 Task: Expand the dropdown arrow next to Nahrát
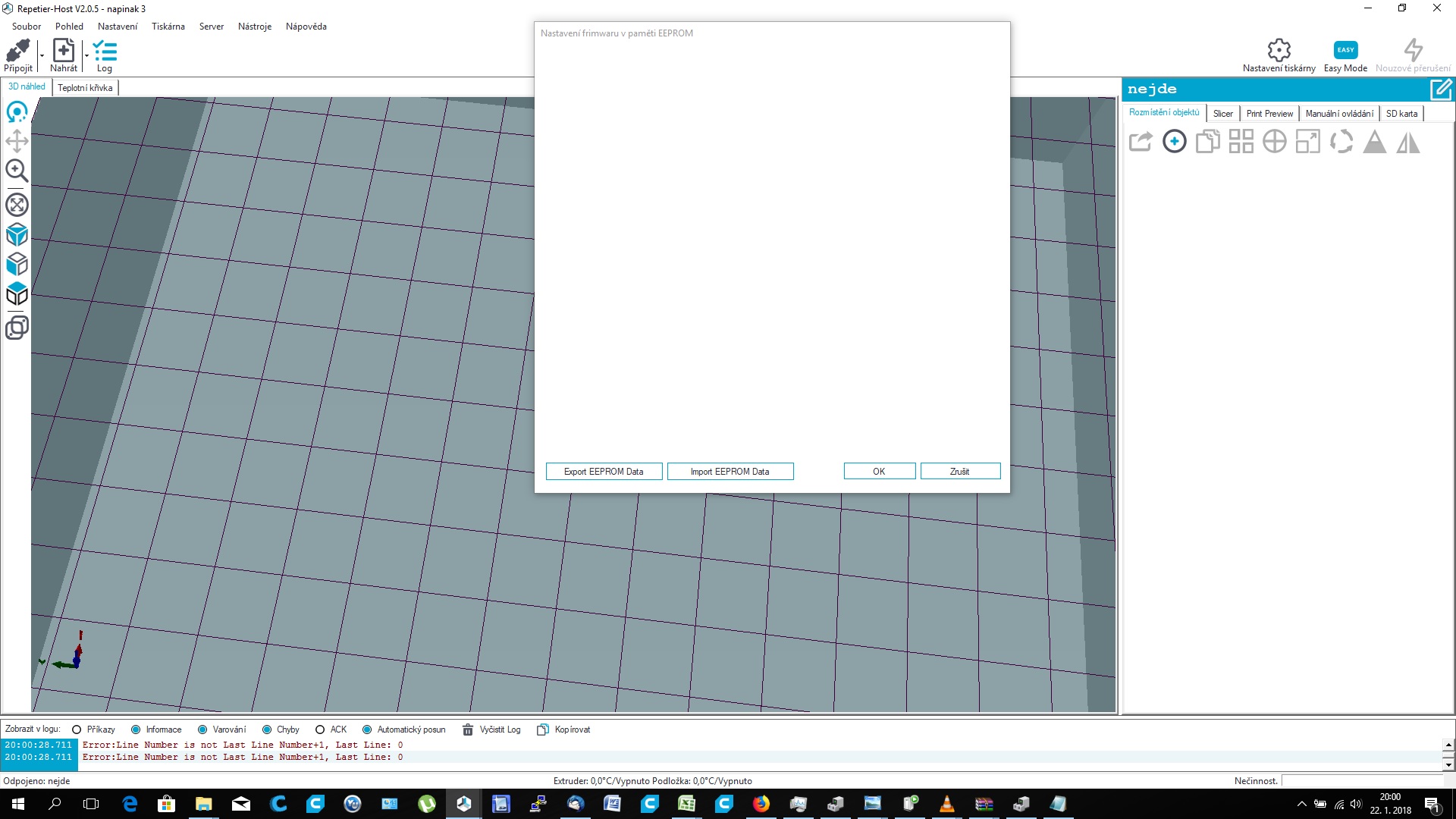click(x=86, y=55)
